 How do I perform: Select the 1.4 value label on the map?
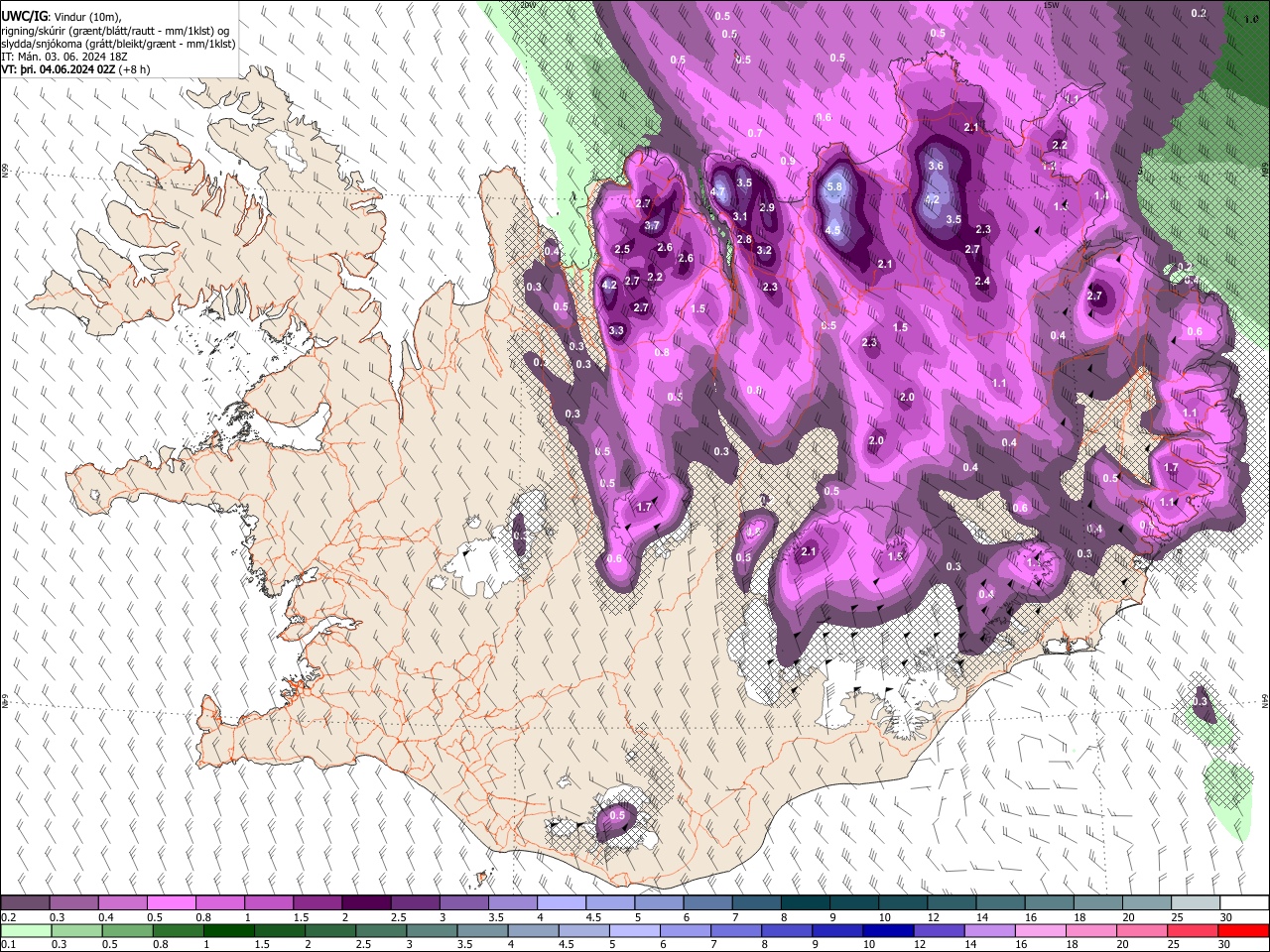coord(1101,196)
